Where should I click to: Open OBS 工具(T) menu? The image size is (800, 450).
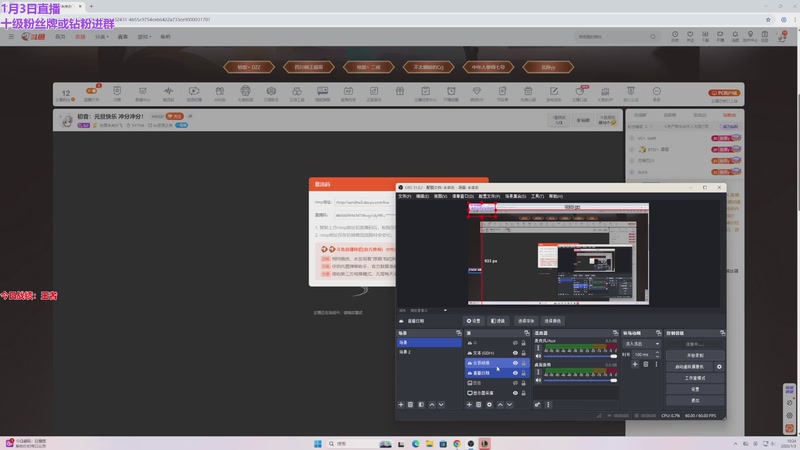538,196
